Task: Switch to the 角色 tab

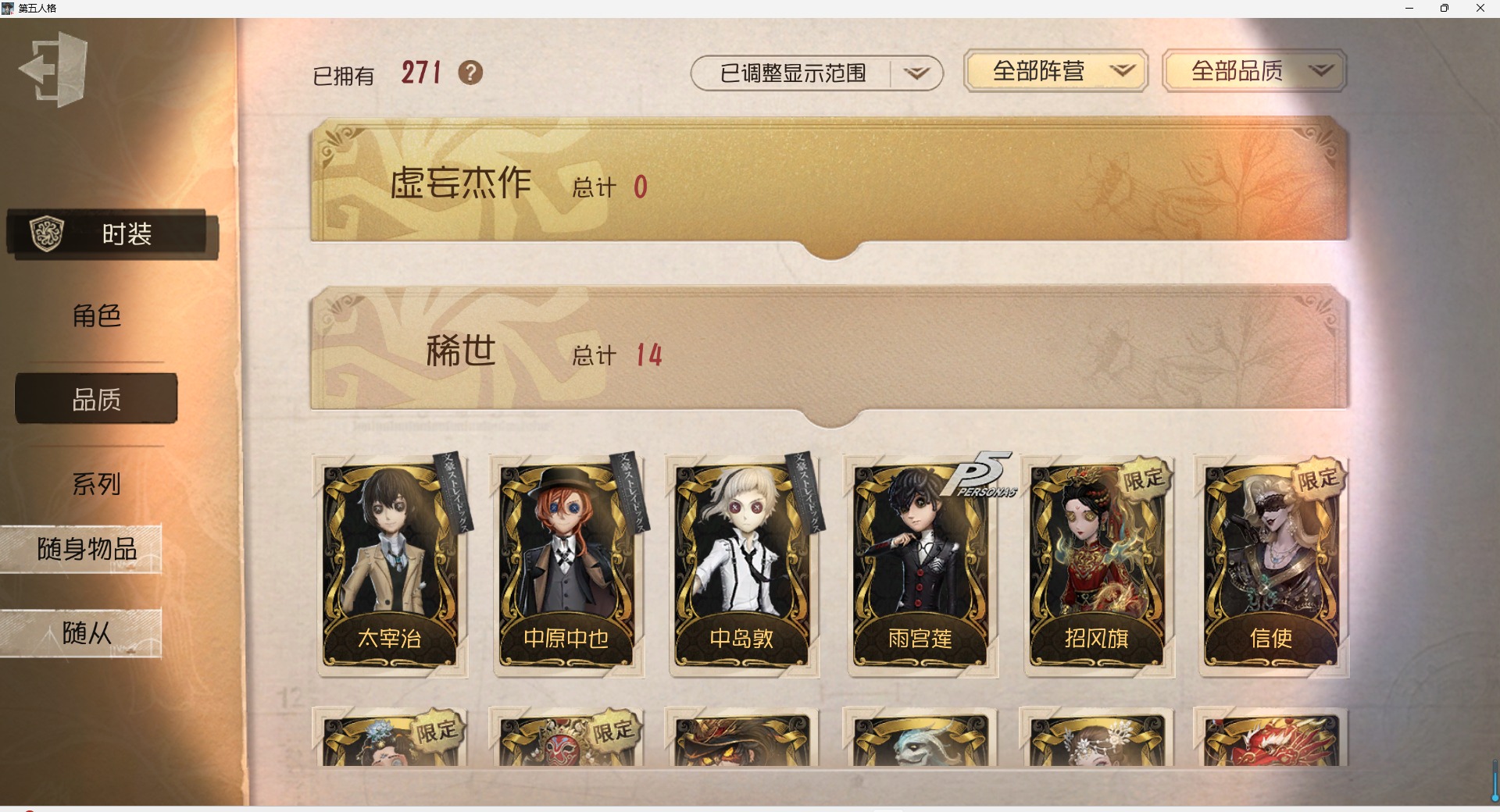Action: [96, 315]
